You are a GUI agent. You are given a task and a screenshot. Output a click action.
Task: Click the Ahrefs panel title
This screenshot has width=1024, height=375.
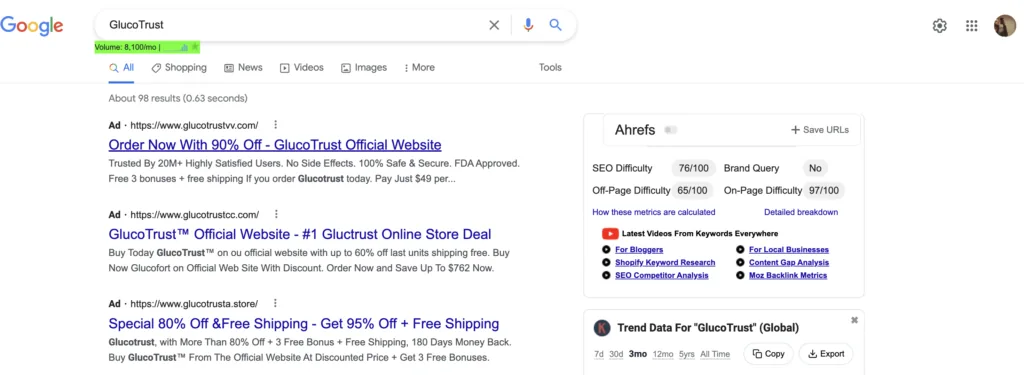tap(635, 130)
